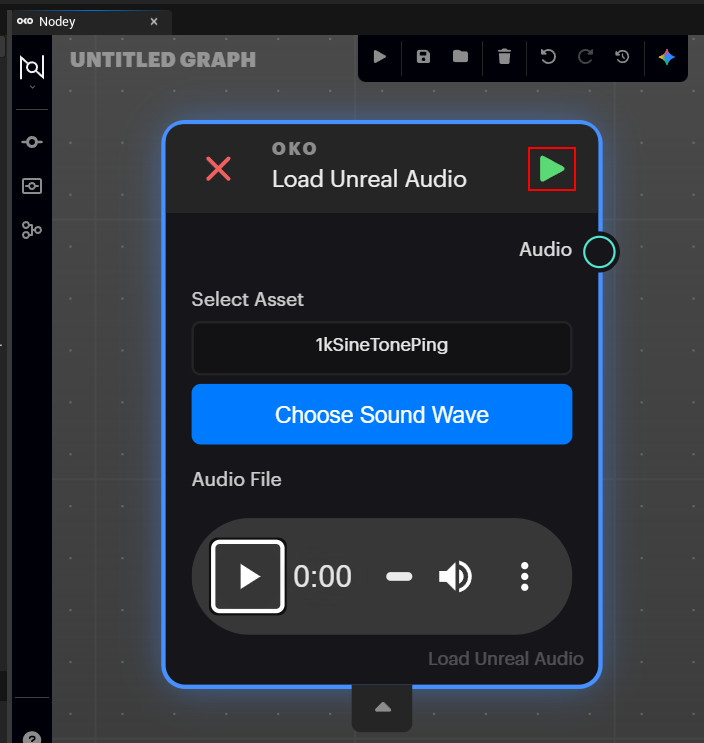Image resolution: width=704 pixels, height=743 pixels.
Task: Open a graph with the folder icon
Action: coord(460,57)
